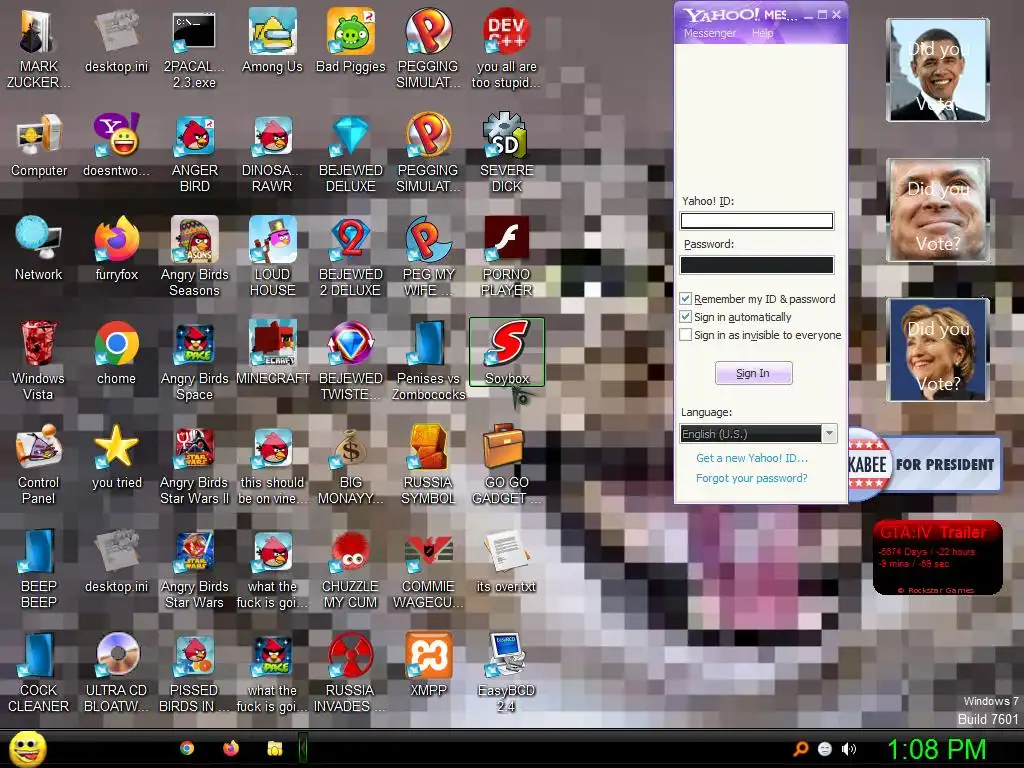Open the its over.txt file icon
Viewport: 1024px width, 768px height.
pos(506,560)
